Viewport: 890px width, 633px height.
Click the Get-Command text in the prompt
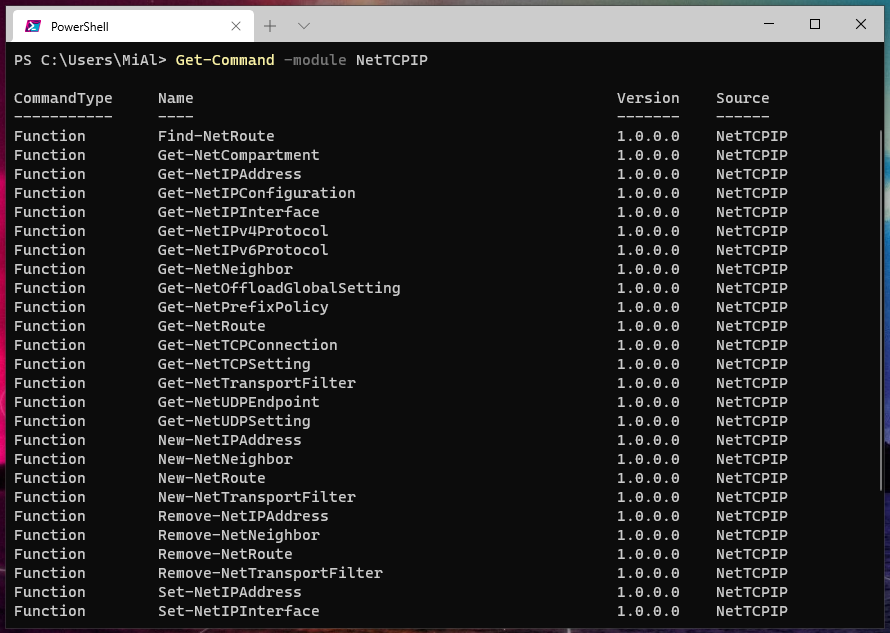[x=225, y=60]
